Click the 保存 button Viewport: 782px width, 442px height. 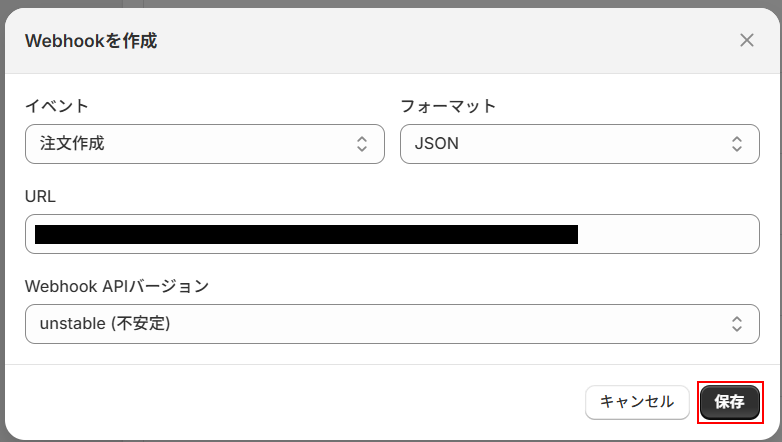click(730, 402)
